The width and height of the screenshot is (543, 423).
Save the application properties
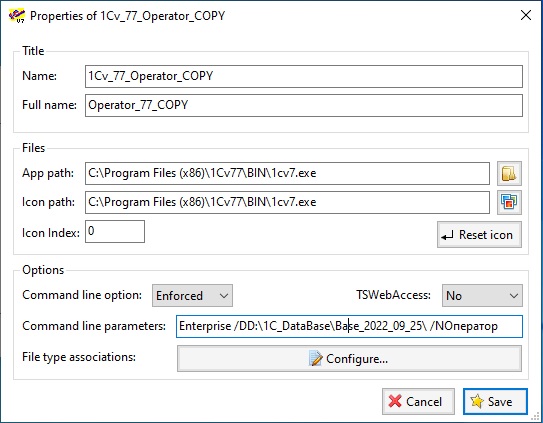pos(495,401)
